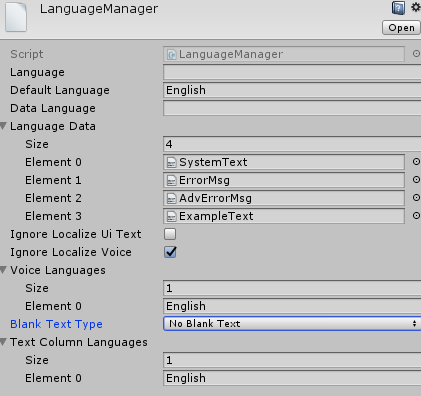Collapse the Voice Languages array
421x396 pixels.
pyautogui.click(x=4, y=270)
